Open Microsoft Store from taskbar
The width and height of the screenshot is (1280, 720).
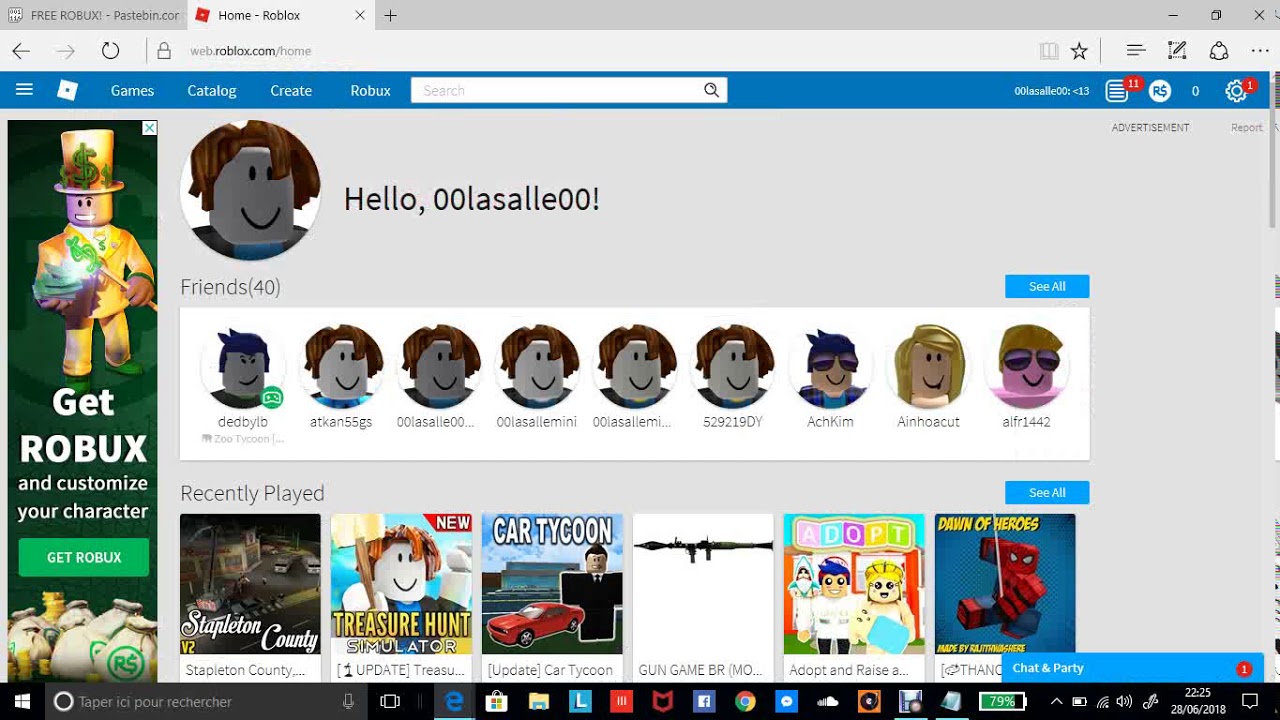(496, 702)
